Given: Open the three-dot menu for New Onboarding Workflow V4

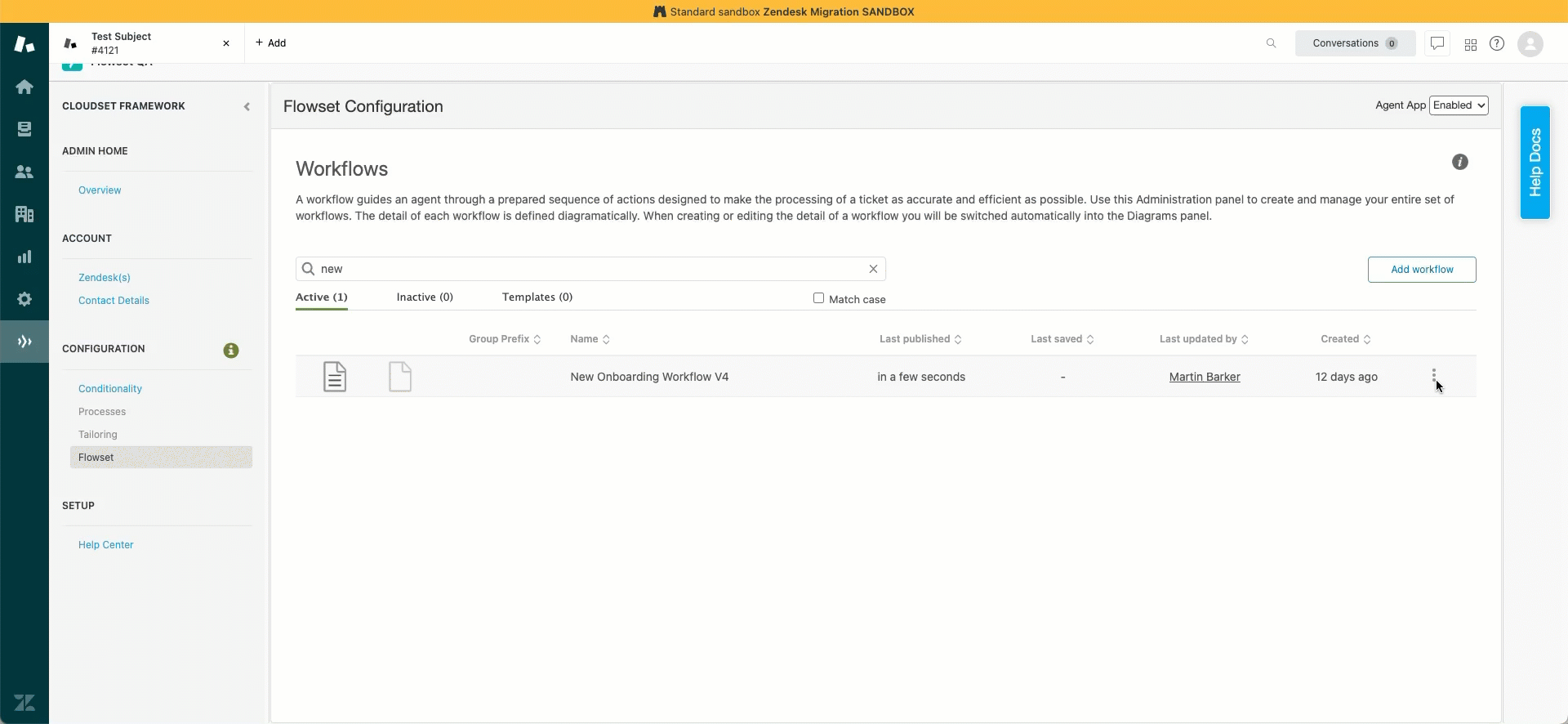Looking at the screenshot, I should pyautogui.click(x=1433, y=376).
